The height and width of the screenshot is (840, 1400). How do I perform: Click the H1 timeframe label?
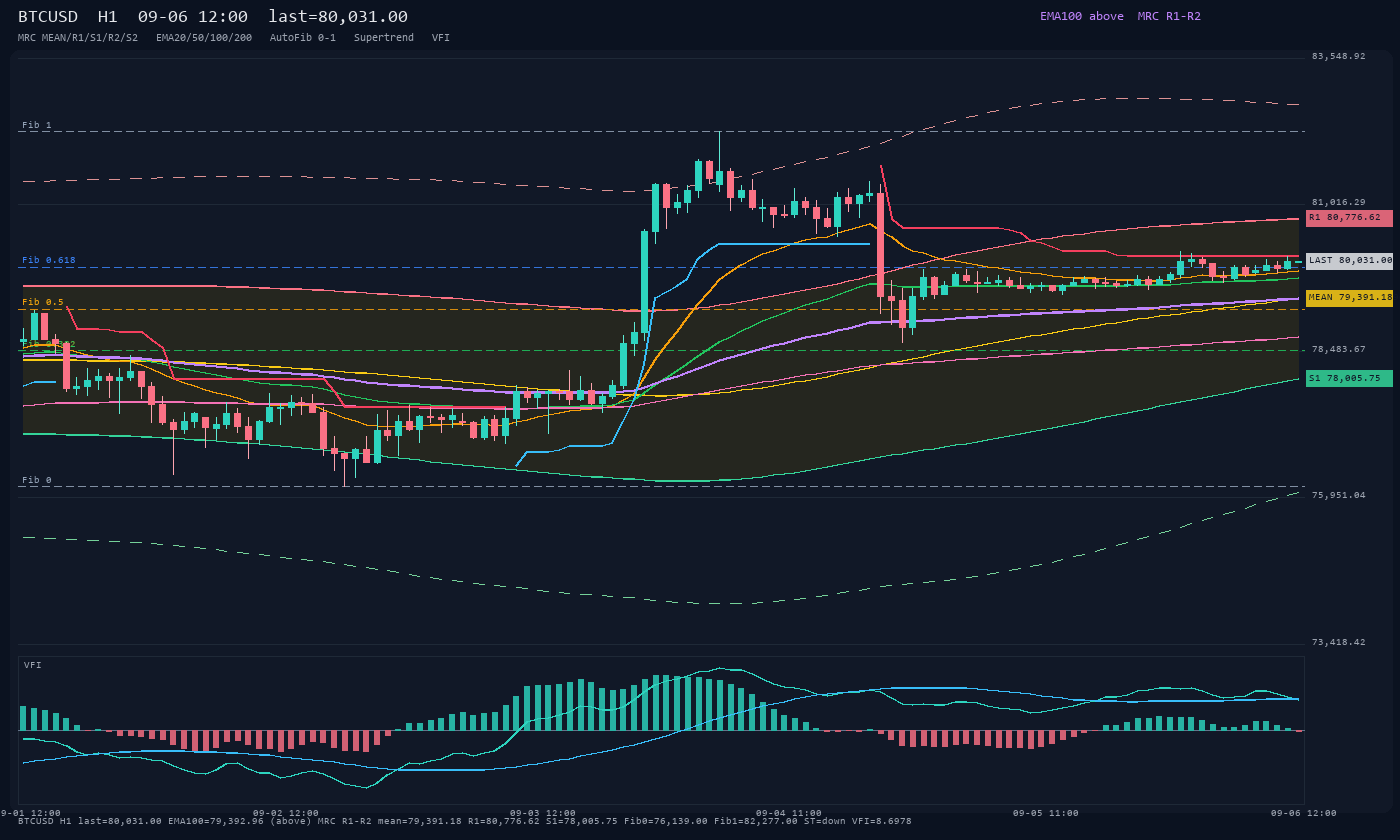coord(108,16)
